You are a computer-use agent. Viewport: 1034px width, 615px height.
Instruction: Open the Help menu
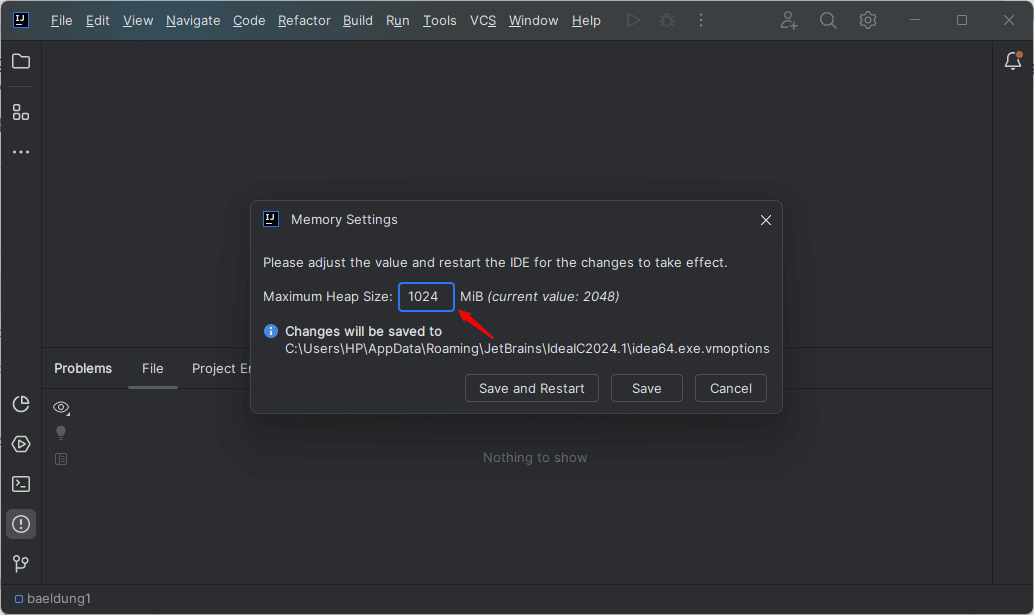(x=586, y=20)
